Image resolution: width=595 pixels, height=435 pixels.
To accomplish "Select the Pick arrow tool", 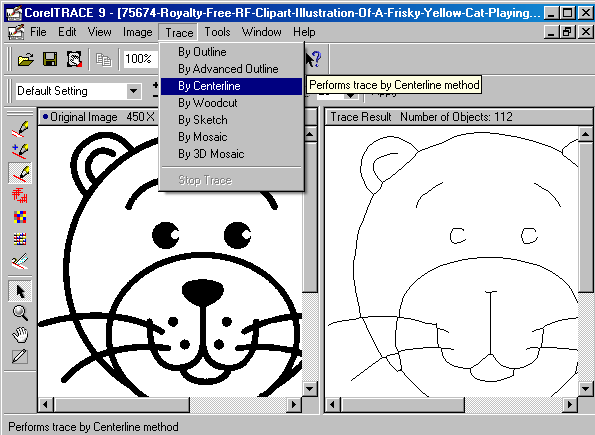I will [20, 291].
